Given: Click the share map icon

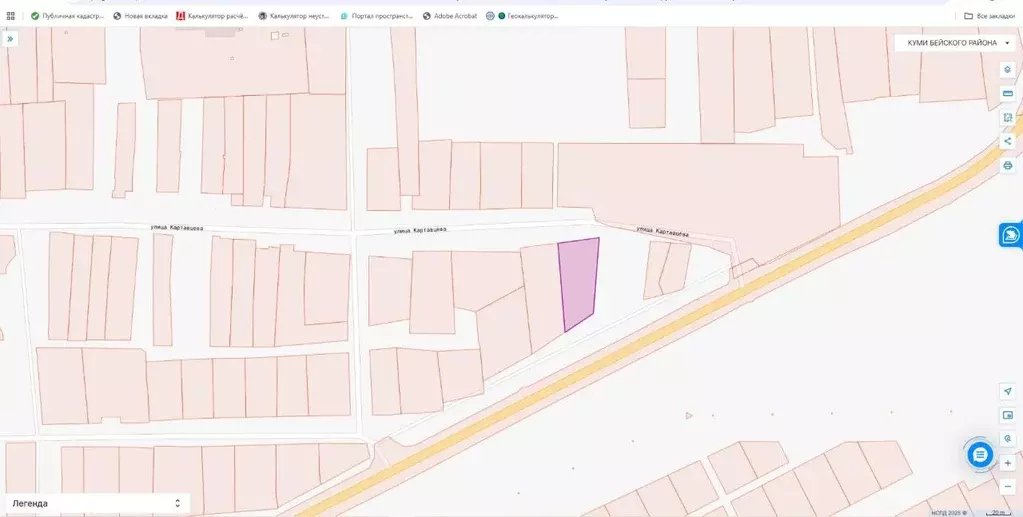Looking at the screenshot, I should (x=1007, y=141).
